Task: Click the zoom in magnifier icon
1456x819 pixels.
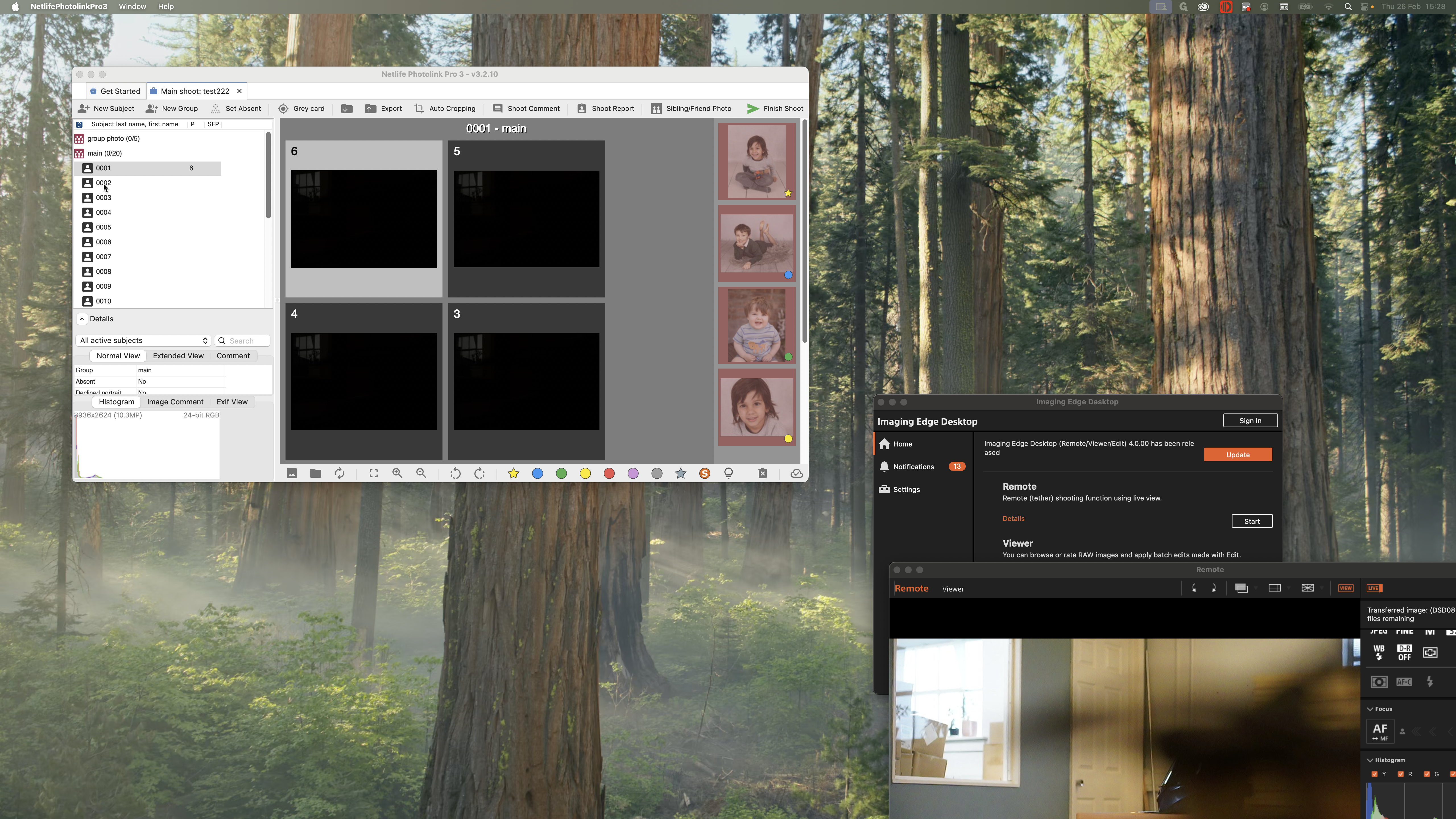Action: click(x=397, y=474)
